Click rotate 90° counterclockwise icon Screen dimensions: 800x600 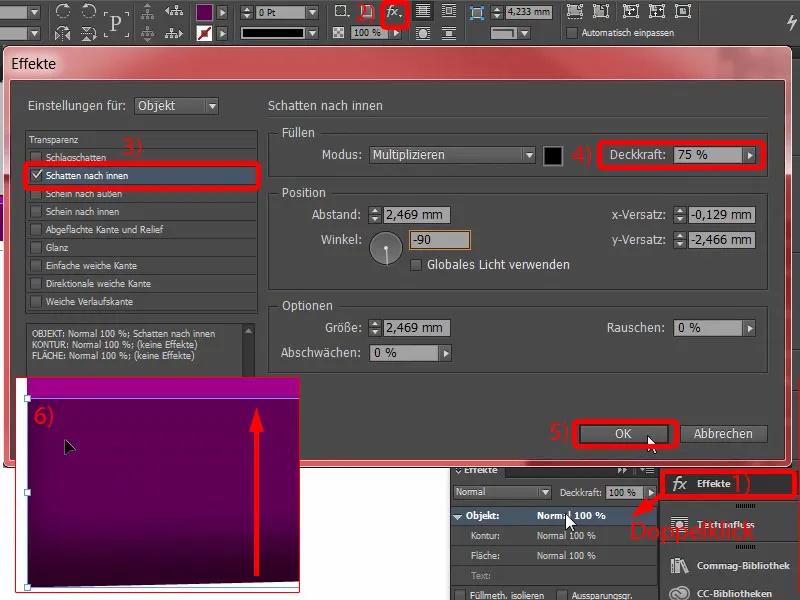89,11
